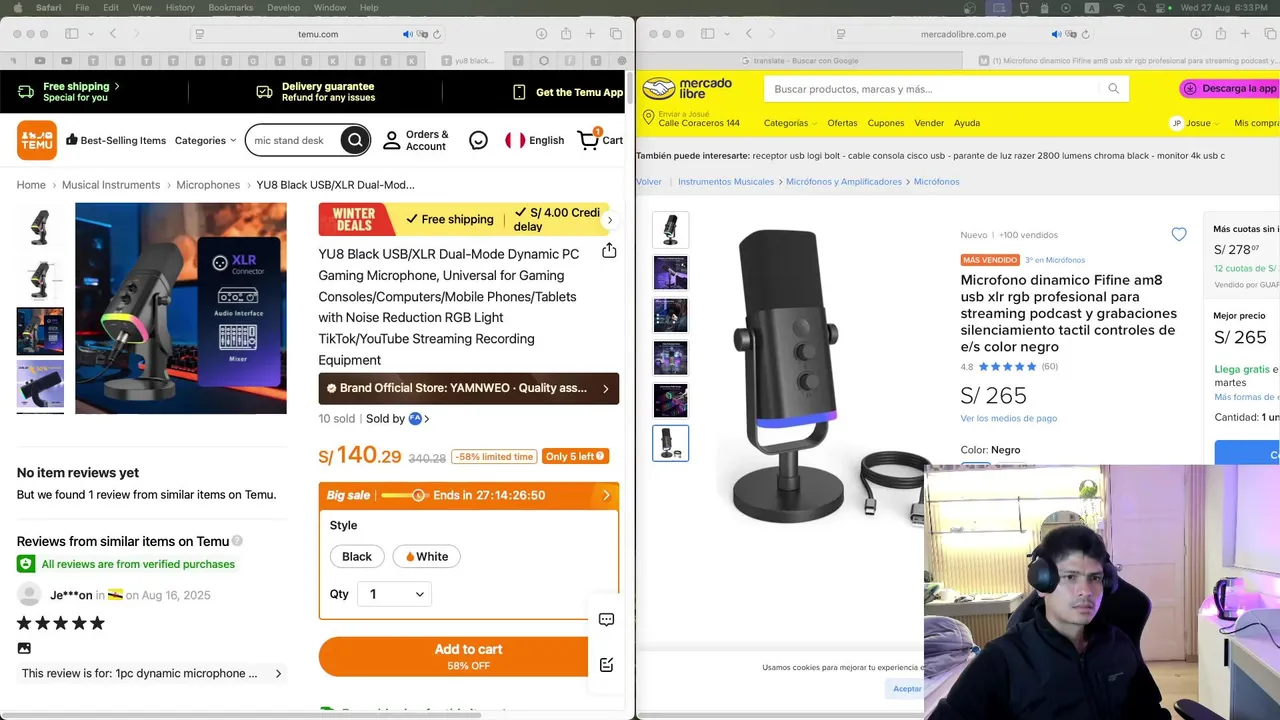Click Add to cart button
Image resolution: width=1280 pixels, height=720 pixels.
point(468,656)
